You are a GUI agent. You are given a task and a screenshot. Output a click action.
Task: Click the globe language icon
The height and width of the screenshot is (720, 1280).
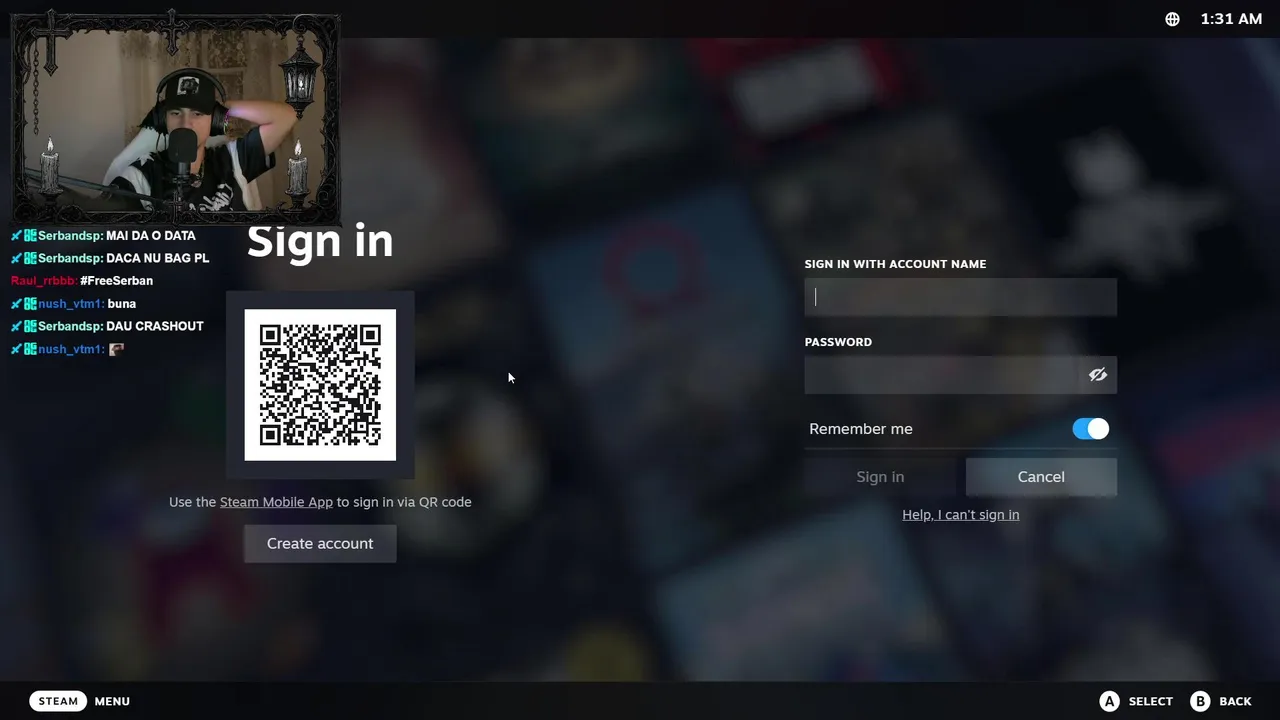pos(1172,19)
